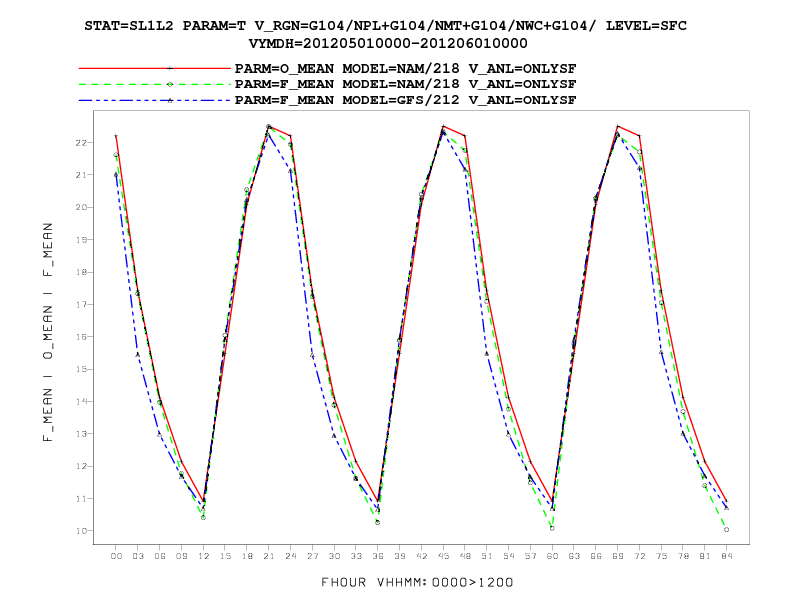Click the blue GFS triangle marker at hour 03

pos(137,354)
